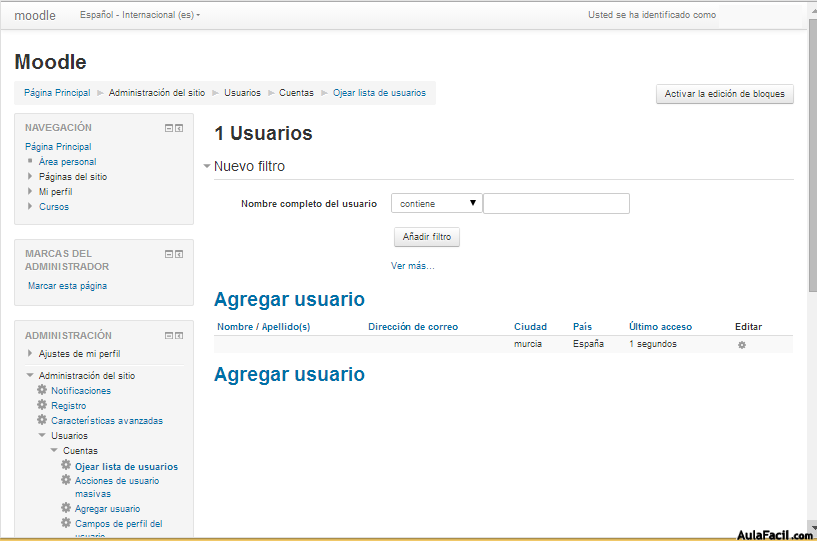Click Marcar esta página
Viewport: 817px width, 541px height.
[68, 286]
